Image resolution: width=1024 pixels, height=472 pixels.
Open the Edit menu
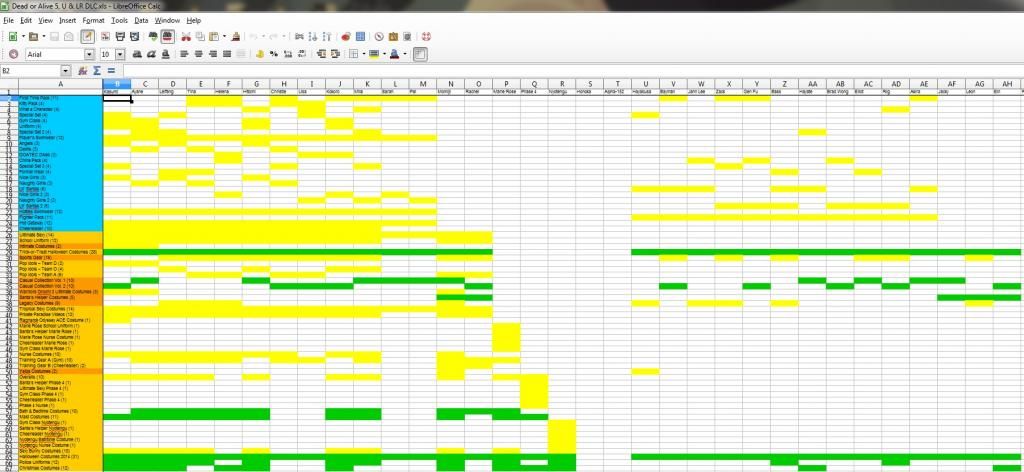(x=26, y=20)
